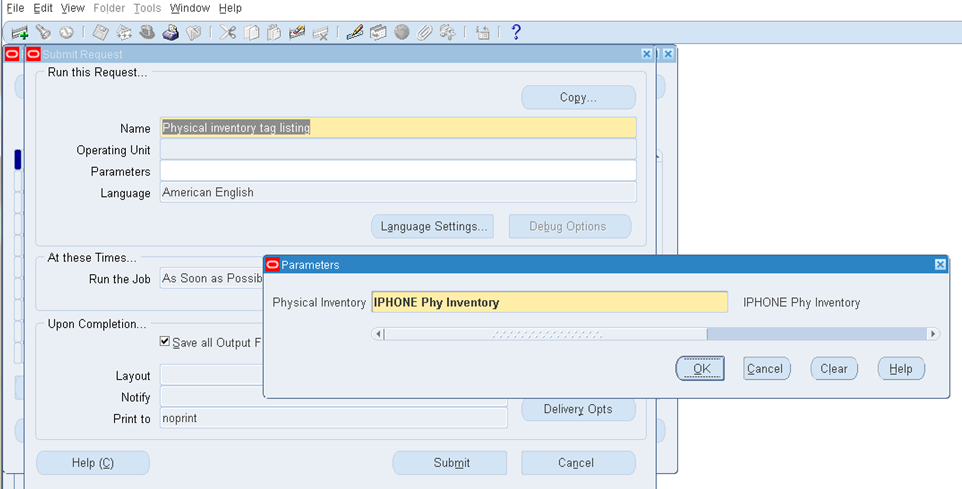Click the toolbar icon left of the Help question mark
This screenshot has width=962, height=489.
482,33
